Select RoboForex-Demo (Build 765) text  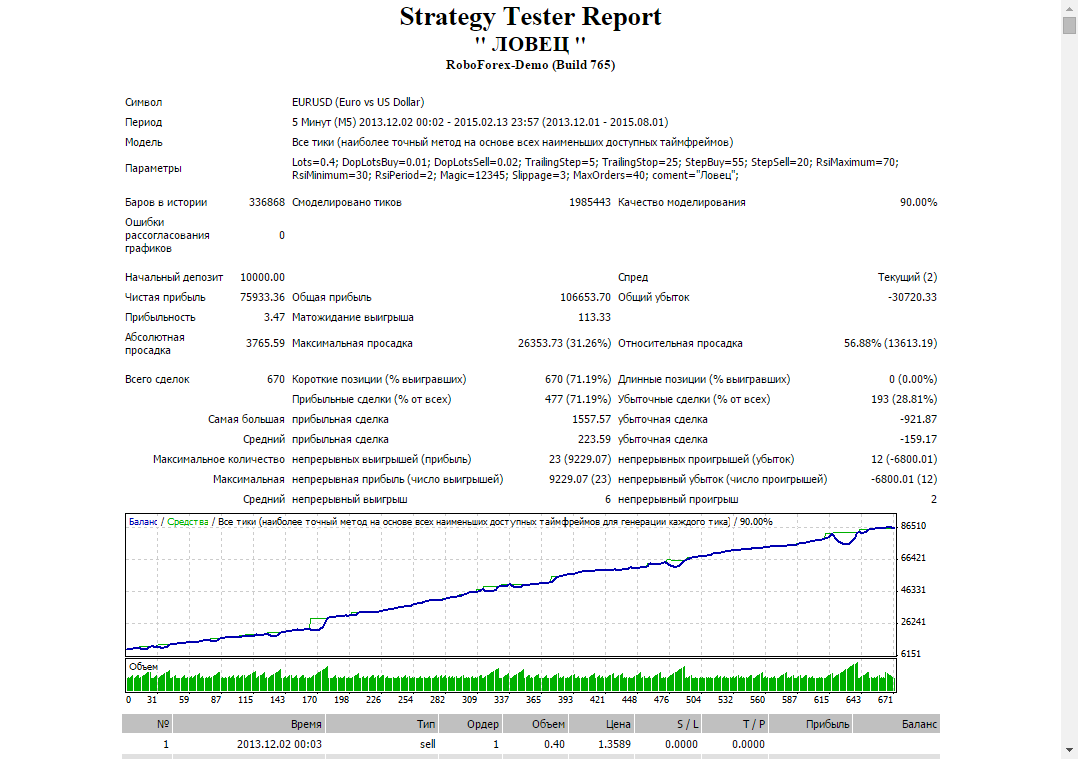(x=530, y=65)
